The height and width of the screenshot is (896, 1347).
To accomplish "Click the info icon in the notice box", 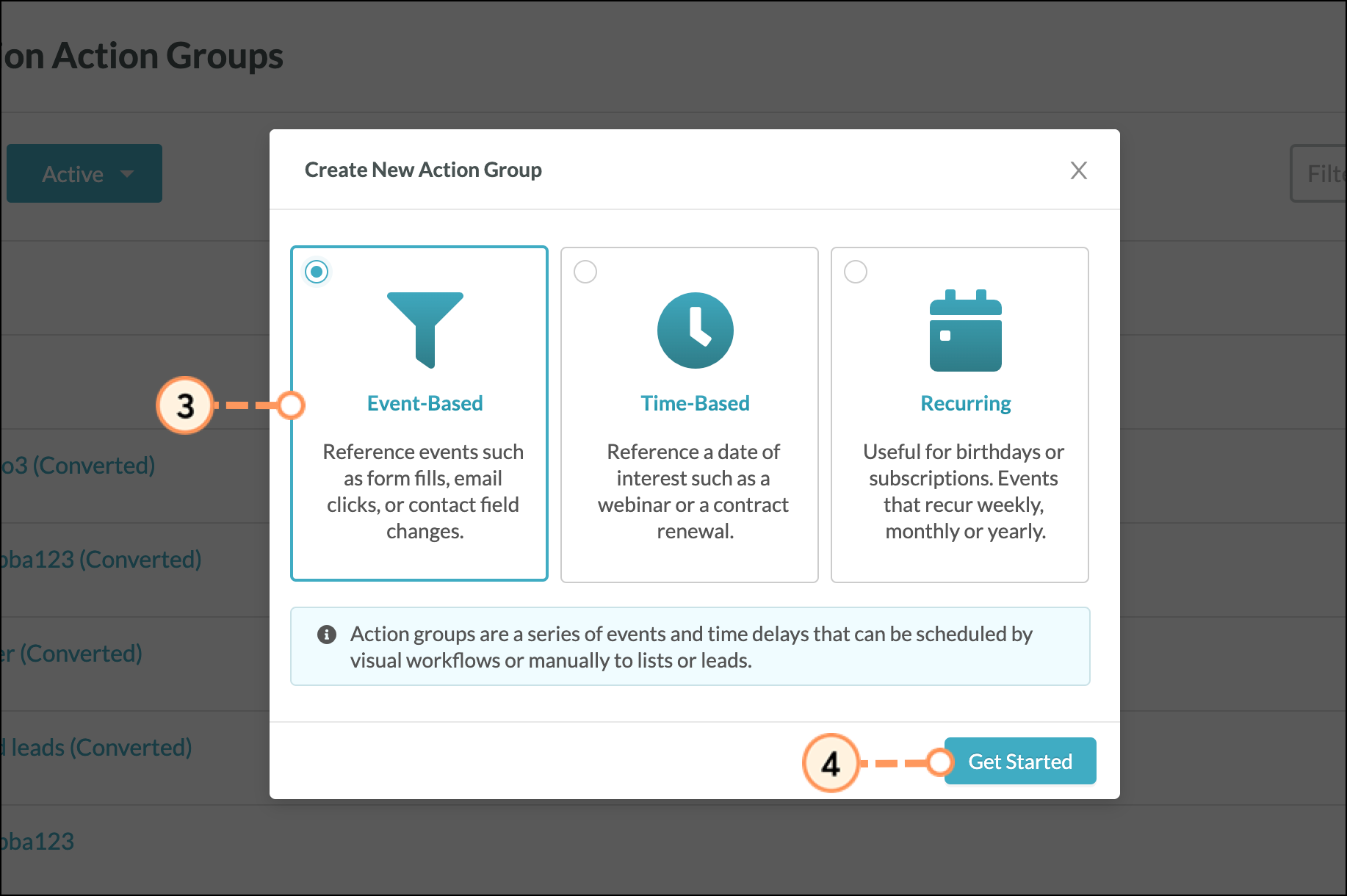I will click(327, 635).
